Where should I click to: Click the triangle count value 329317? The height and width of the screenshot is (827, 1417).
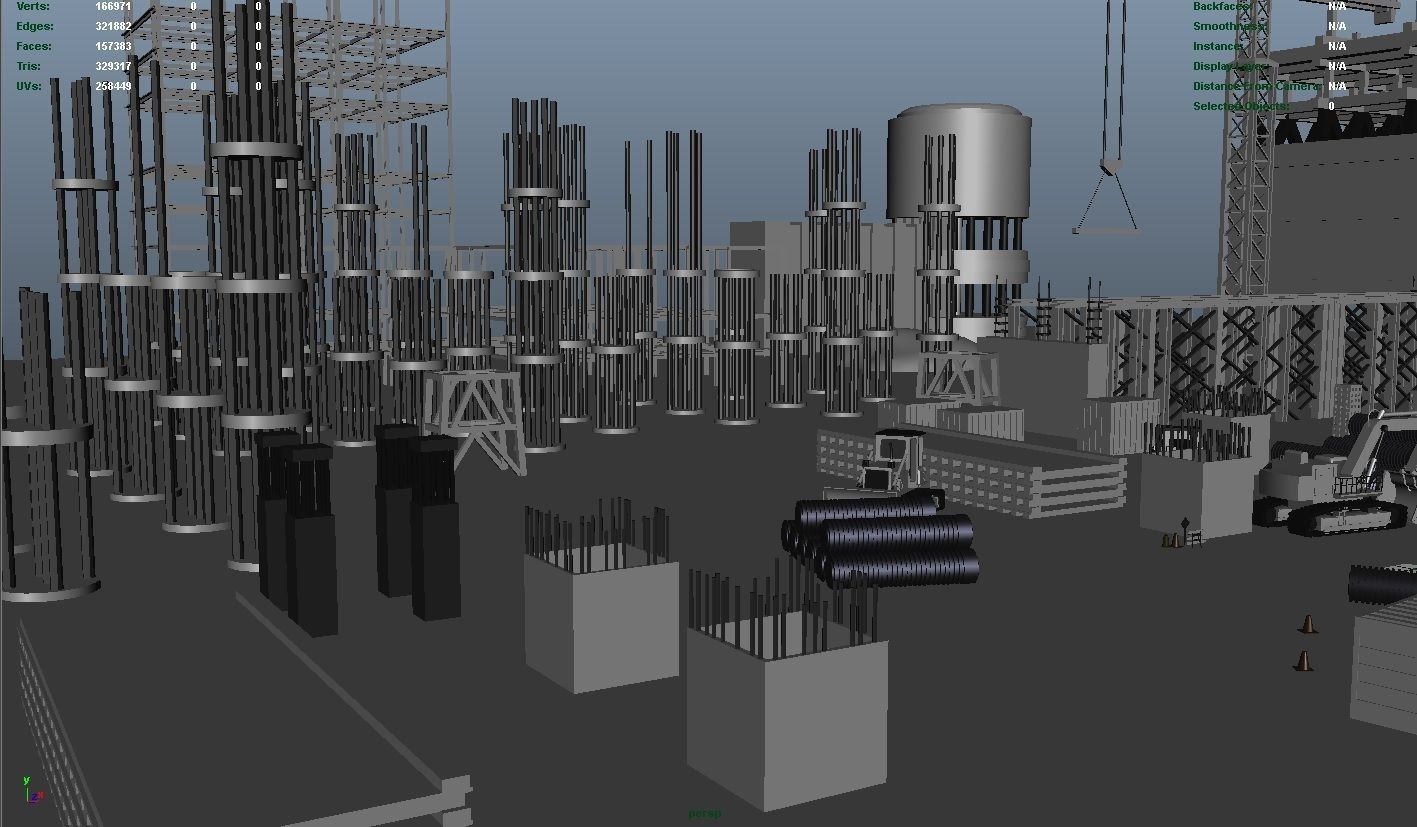pyautogui.click(x=113, y=66)
